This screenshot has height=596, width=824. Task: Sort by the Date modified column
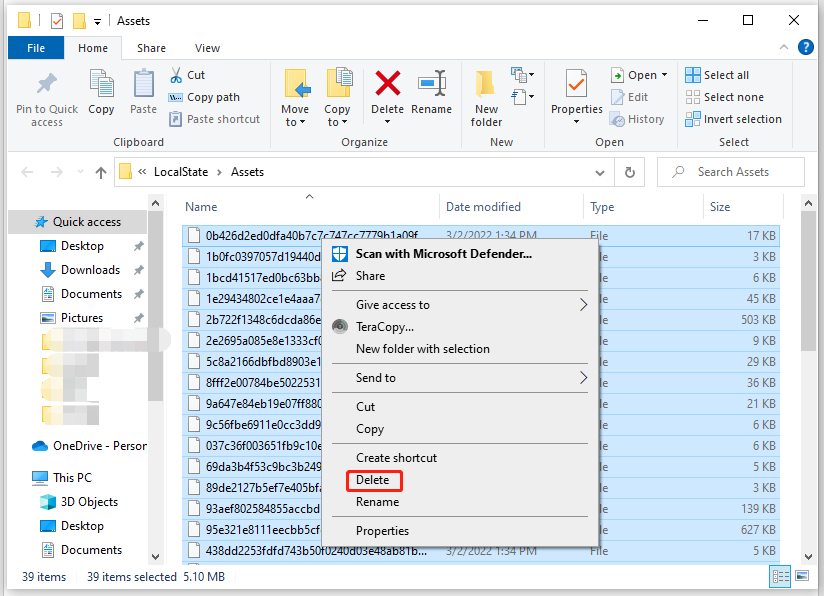pos(483,207)
